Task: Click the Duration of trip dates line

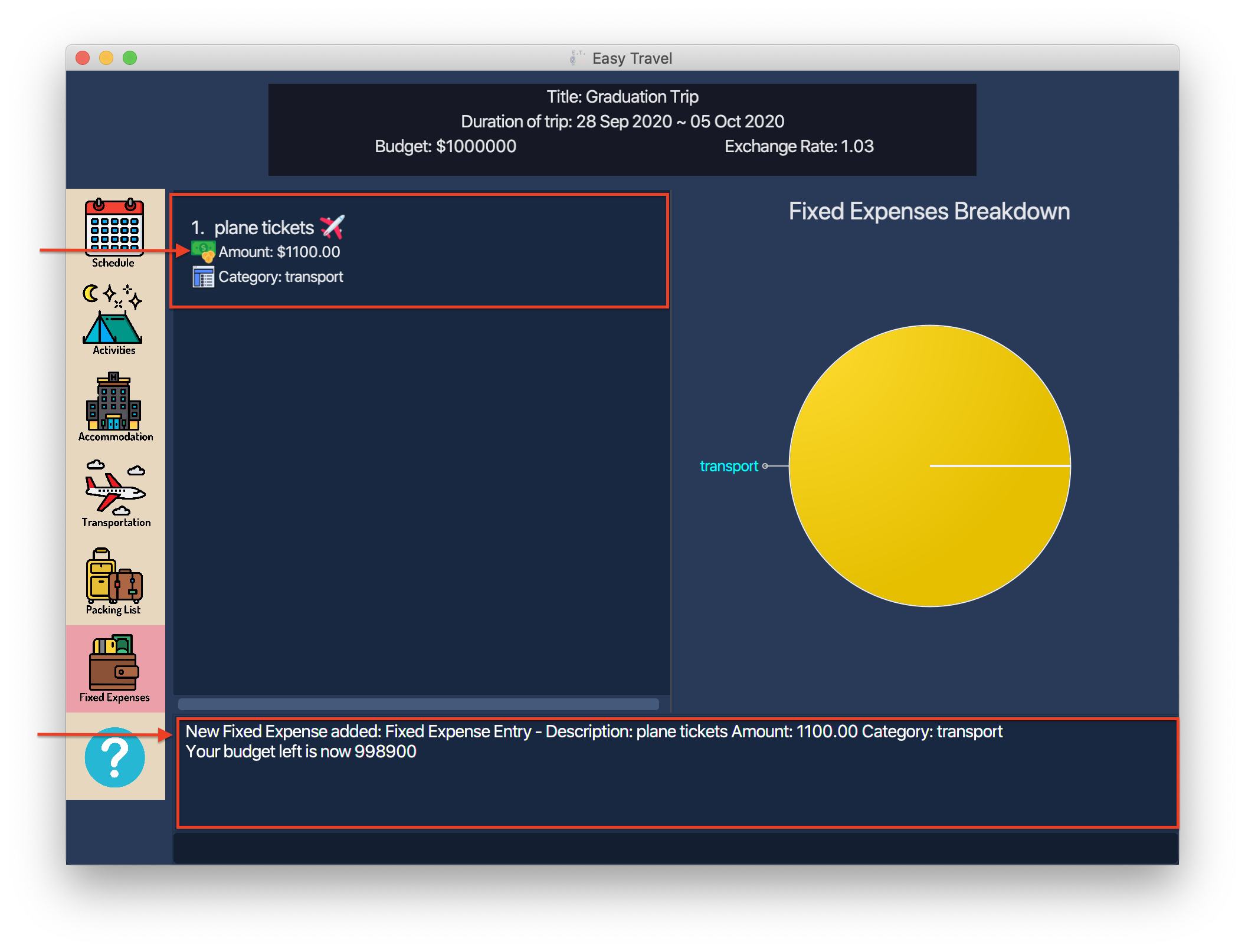Action: pyautogui.click(x=622, y=122)
